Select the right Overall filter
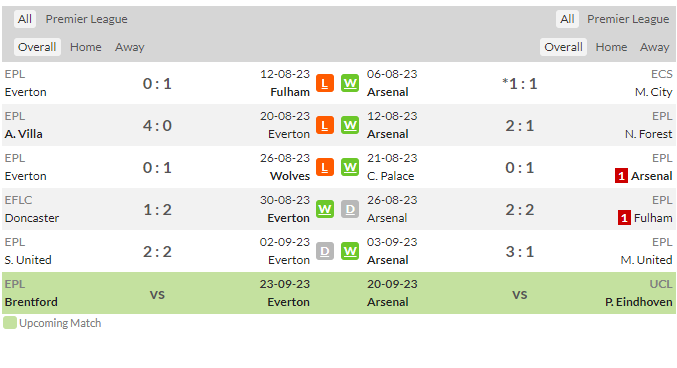This screenshot has height=368, width=677. coord(563,47)
